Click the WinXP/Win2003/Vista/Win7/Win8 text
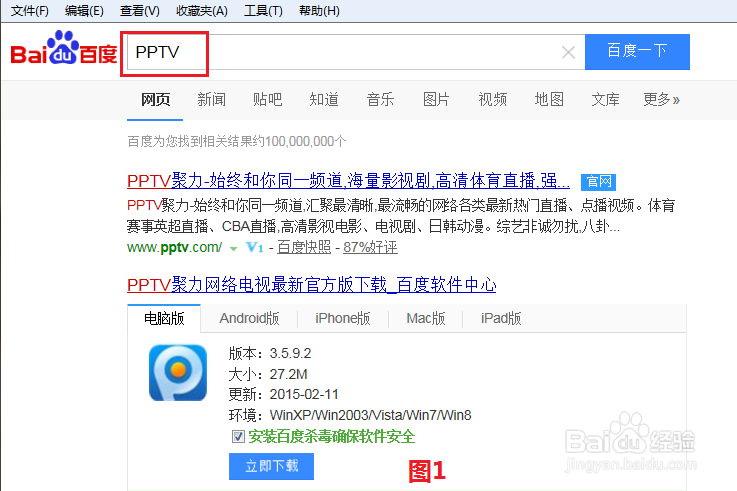 370,415
